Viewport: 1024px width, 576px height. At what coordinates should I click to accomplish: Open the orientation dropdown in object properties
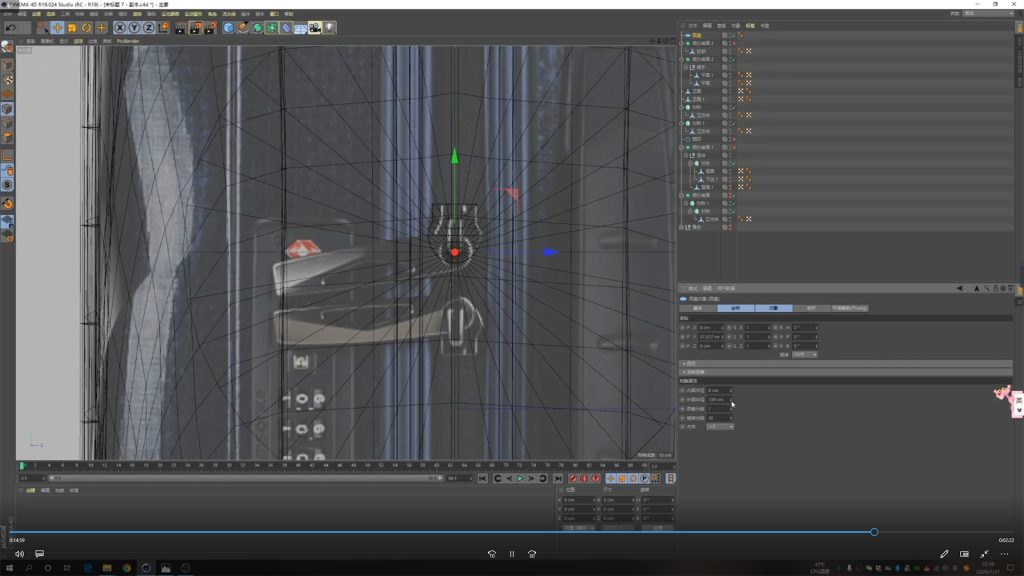point(720,426)
